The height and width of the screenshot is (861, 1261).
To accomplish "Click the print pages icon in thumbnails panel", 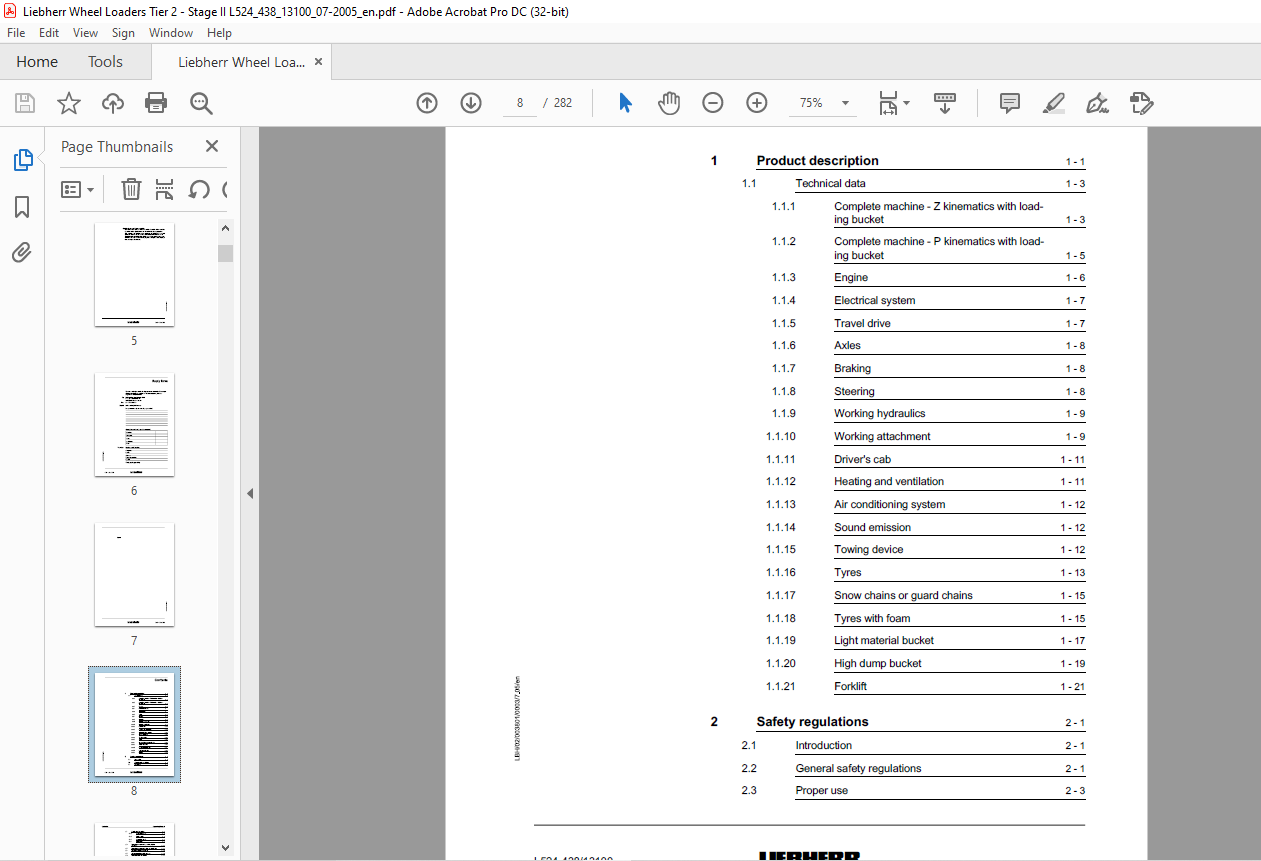I will tap(165, 189).
